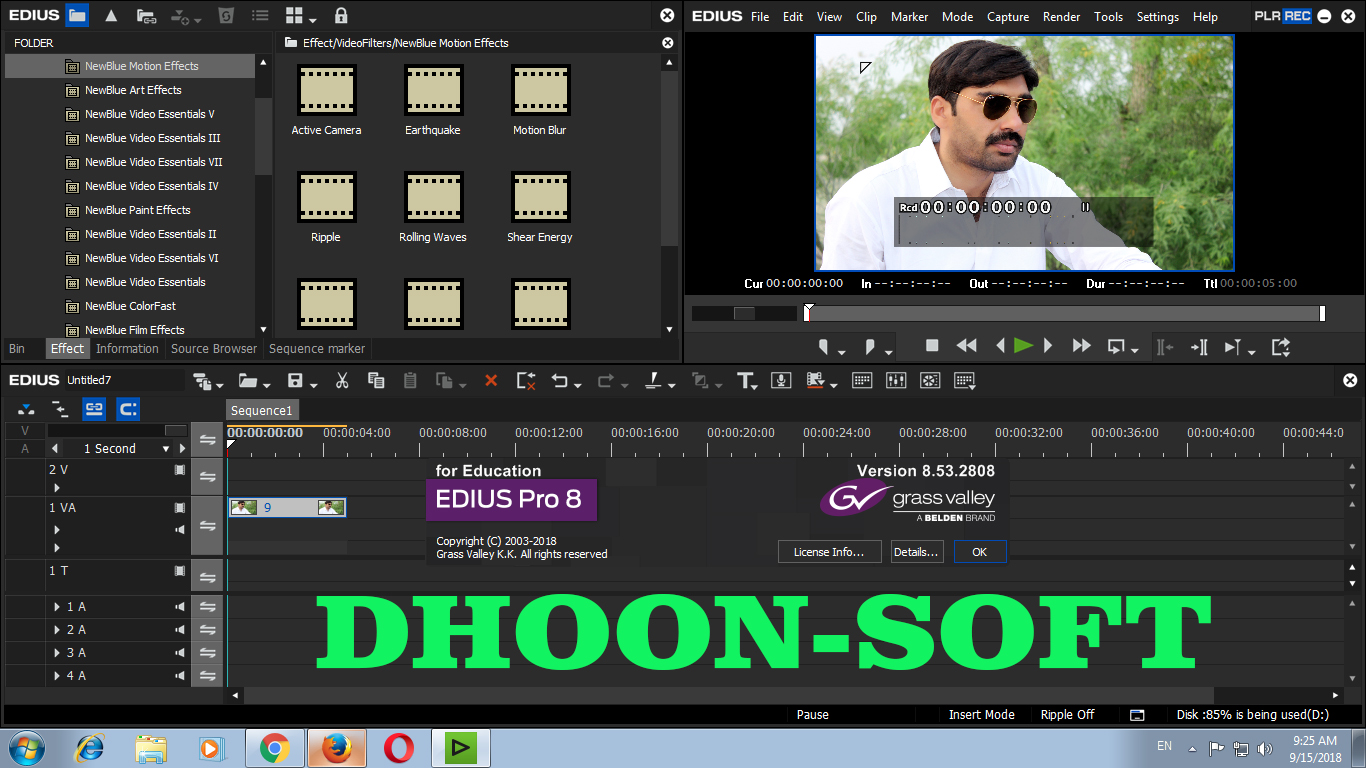The image size is (1366, 768).
Task: Mute audio on track 4 A
Action: tap(181, 676)
